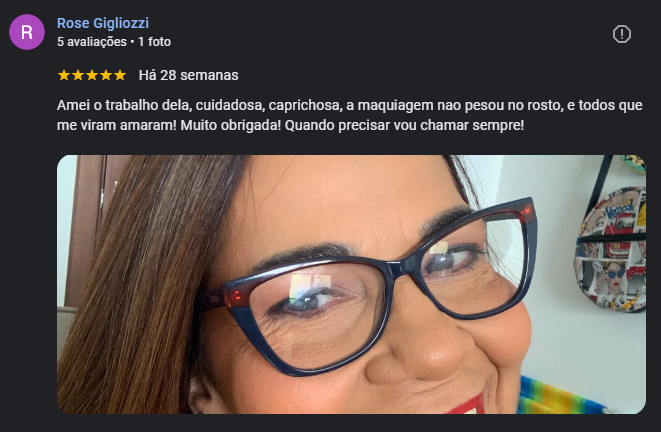
Task: View the reviewer's 5 avaliações count
Action: 92,42
